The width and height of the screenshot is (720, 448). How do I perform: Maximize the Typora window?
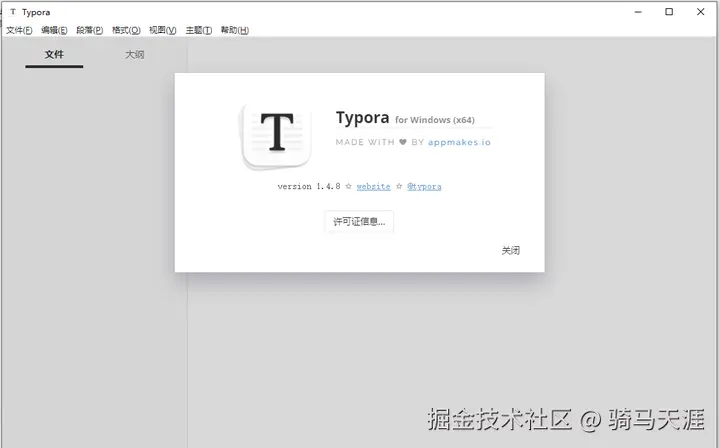(x=669, y=12)
